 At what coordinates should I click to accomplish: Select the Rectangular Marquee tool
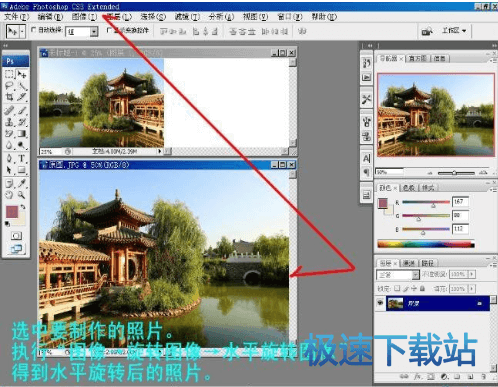click(x=9, y=74)
